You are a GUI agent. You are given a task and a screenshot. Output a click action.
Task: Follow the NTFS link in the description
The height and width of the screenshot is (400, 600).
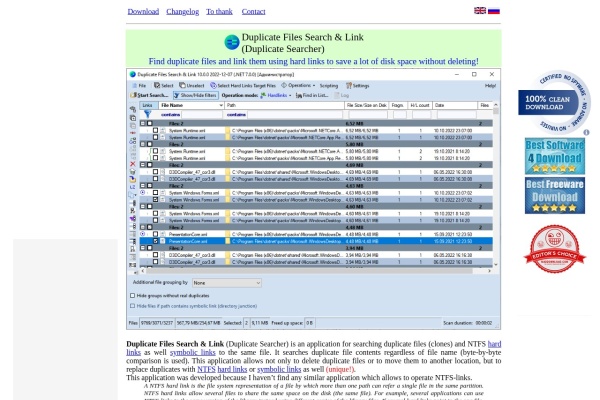[206, 369]
